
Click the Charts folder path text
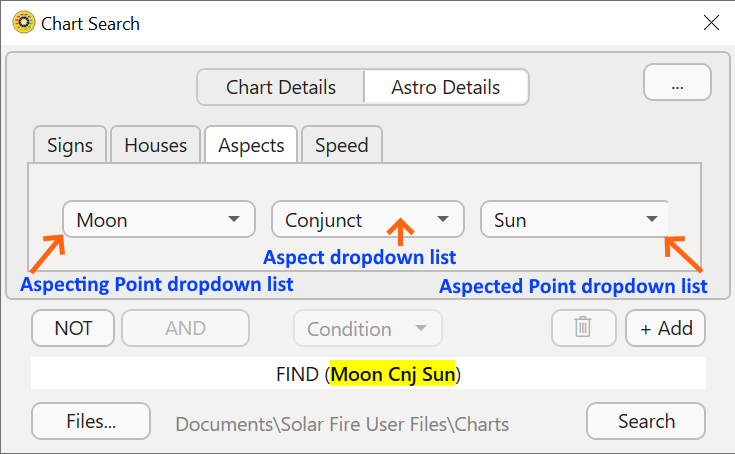point(342,424)
